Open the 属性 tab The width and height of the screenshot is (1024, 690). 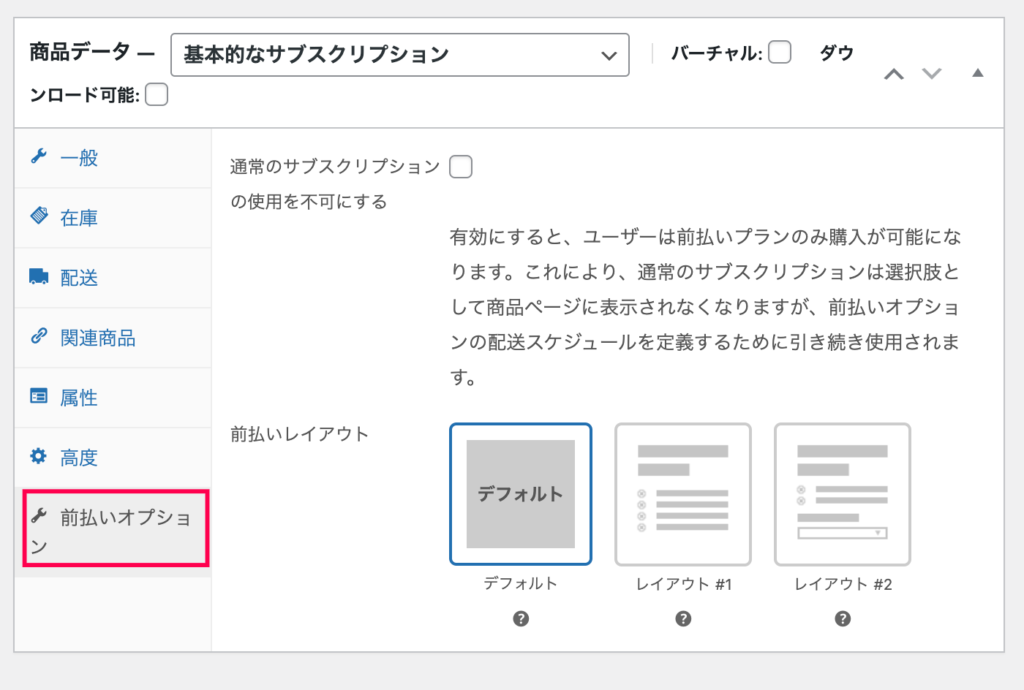(113, 398)
